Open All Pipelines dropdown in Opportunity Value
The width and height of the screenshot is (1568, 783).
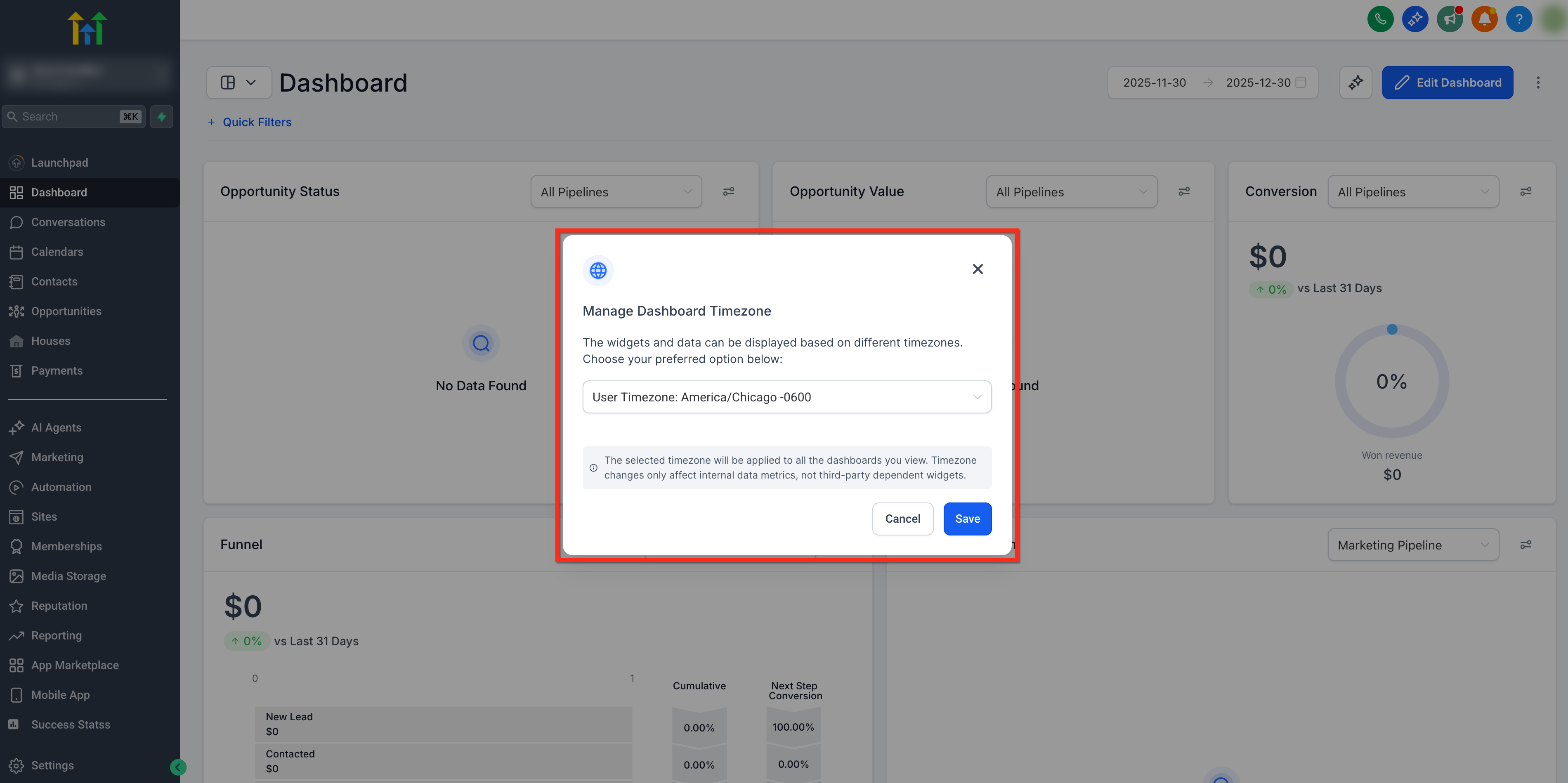coord(1071,192)
